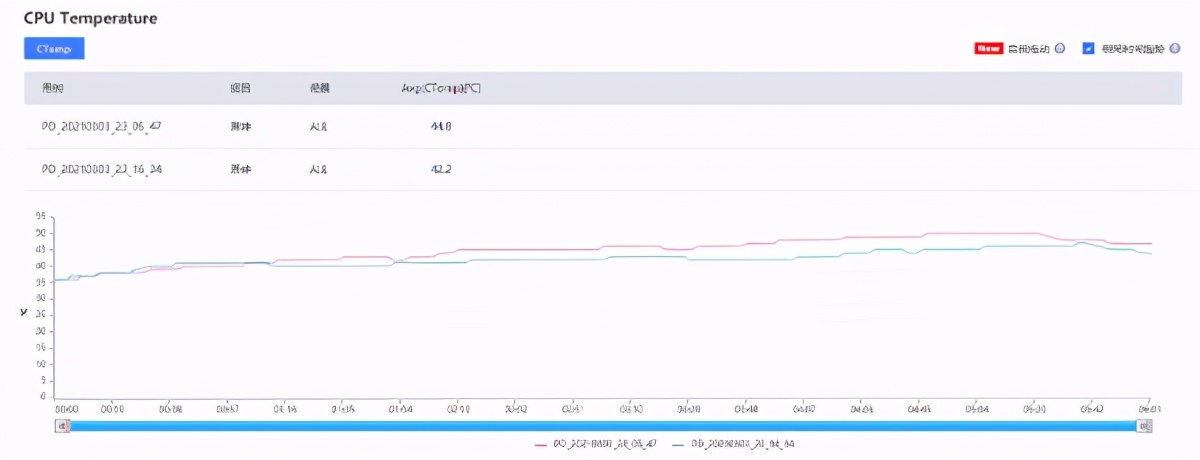Viewport: 1200px width, 460px height.
Task: Open help icon beside the New badge option
Action: [x=1060, y=48]
